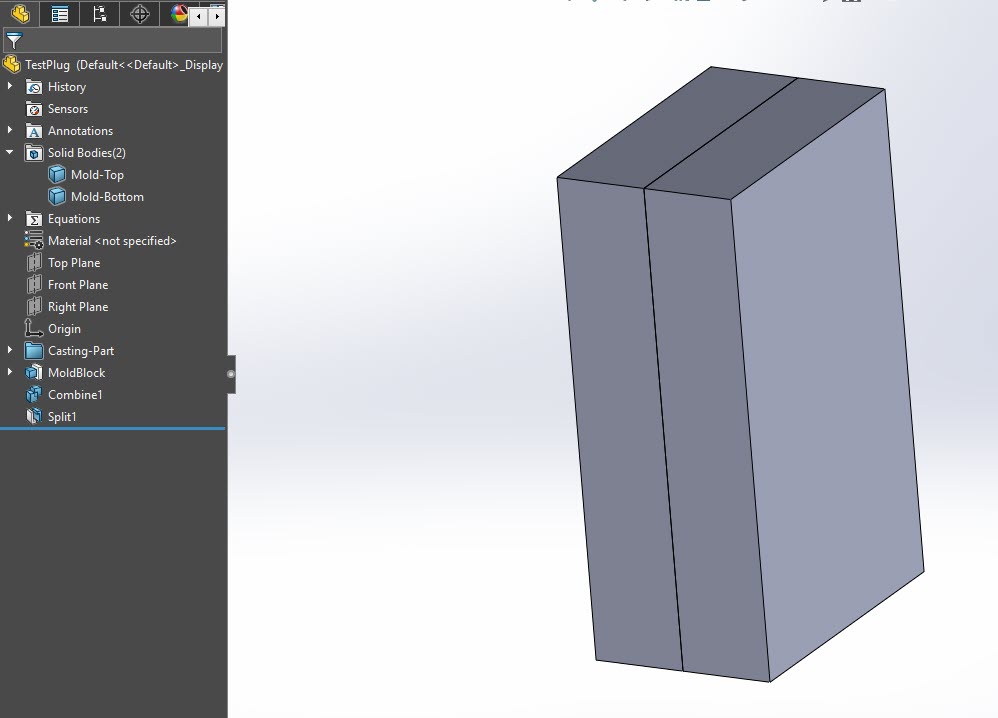The width and height of the screenshot is (998, 718).
Task: Expand the MoldBlock feature
Action: click(x=10, y=372)
